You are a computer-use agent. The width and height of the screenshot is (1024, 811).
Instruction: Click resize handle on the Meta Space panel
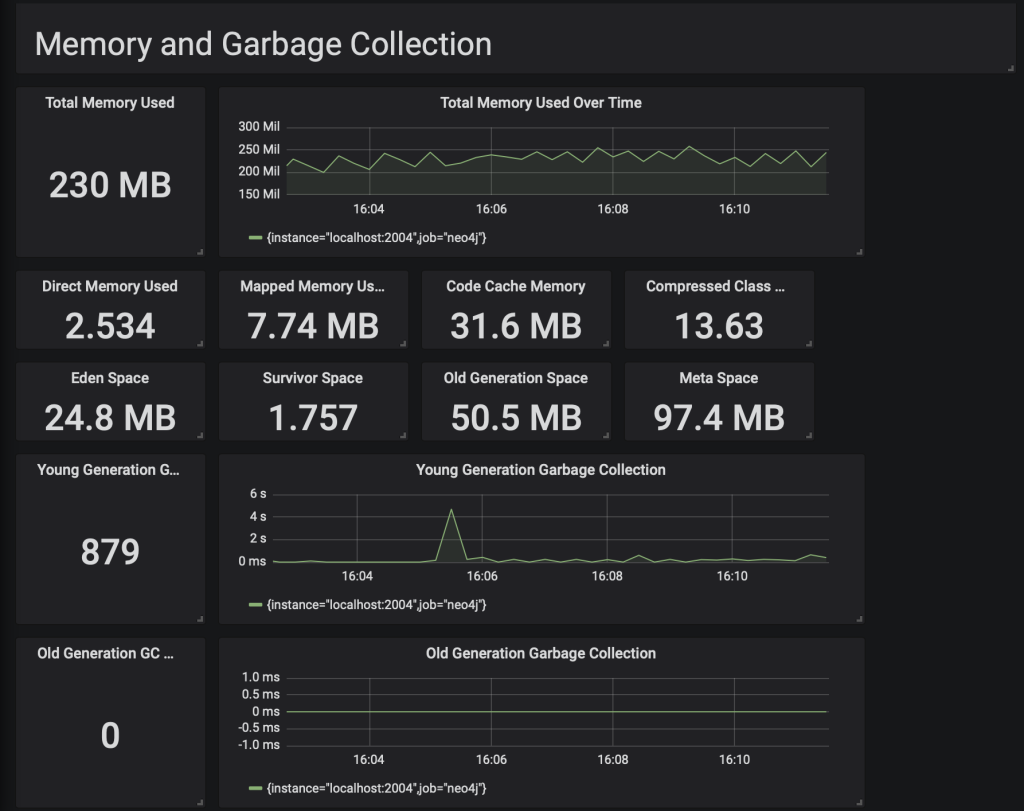(x=809, y=435)
